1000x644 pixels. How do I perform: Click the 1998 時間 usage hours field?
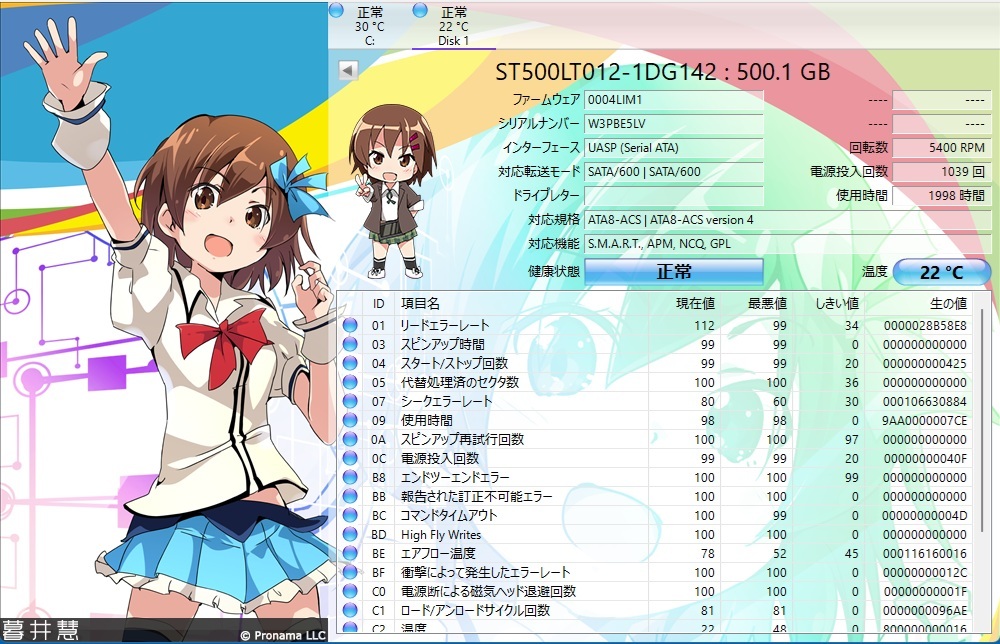click(x=941, y=195)
